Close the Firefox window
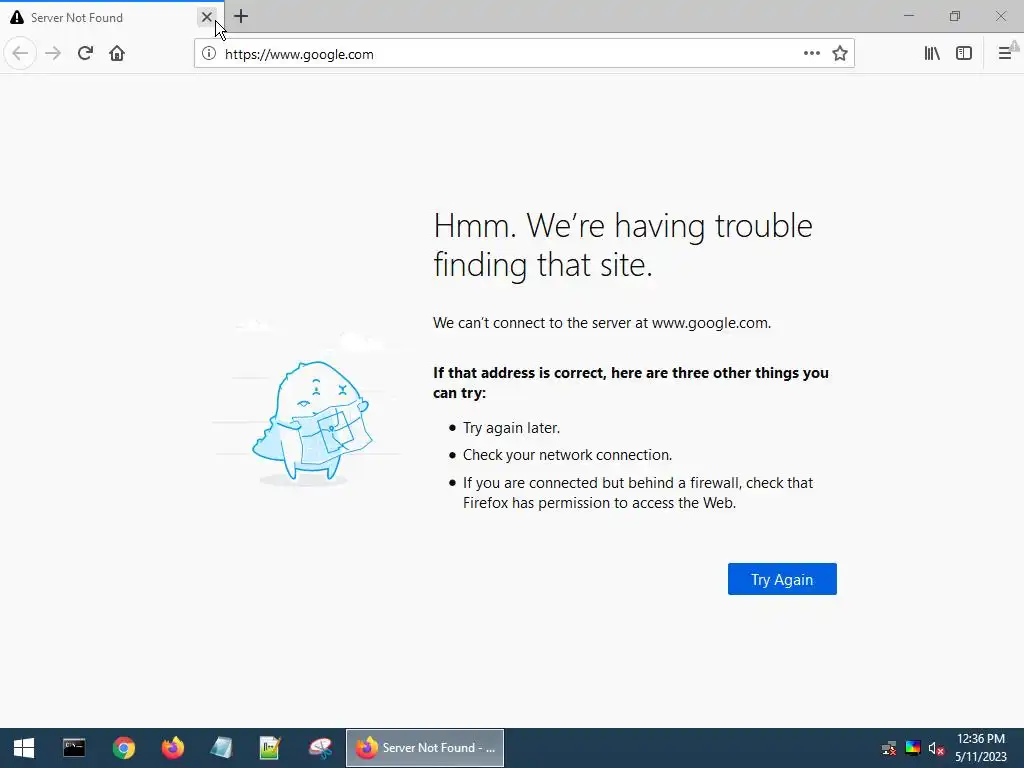This screenshot has width=1024, height=768. pos(1000,16)
